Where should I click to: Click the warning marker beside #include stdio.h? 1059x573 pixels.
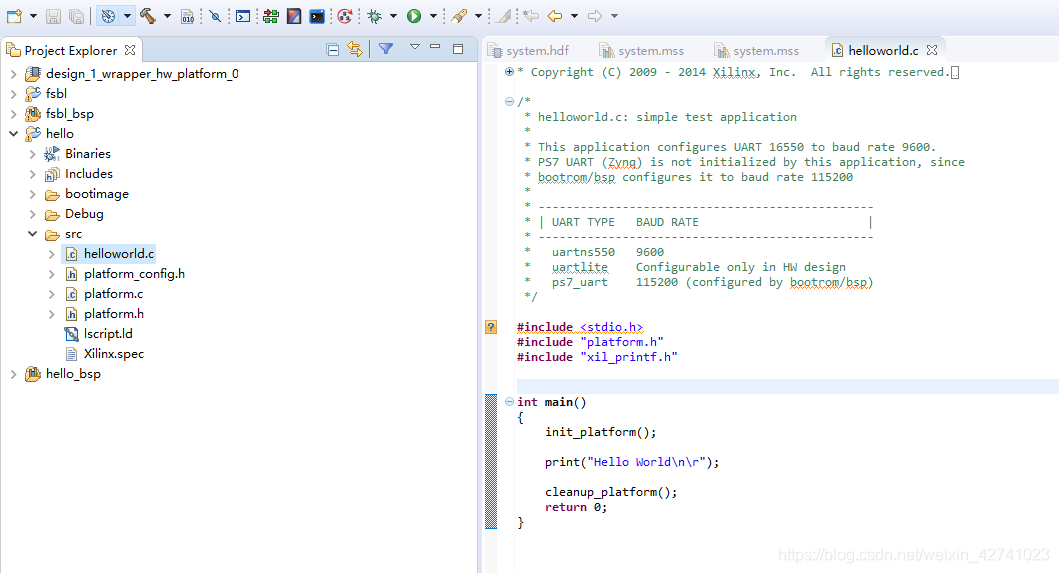491,327
